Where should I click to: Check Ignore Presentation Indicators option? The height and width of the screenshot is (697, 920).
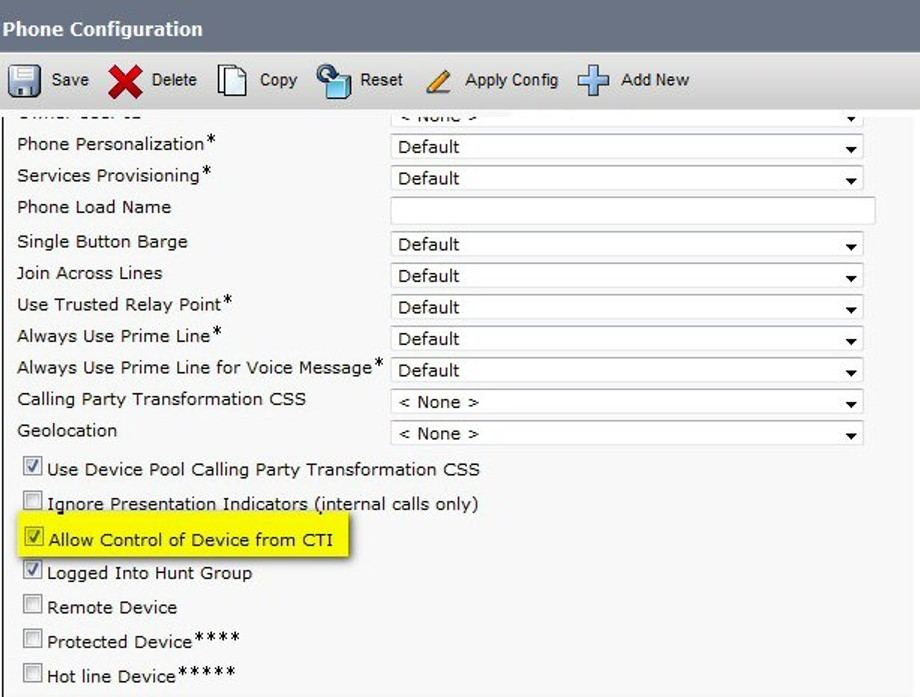[x=33, y=501]
